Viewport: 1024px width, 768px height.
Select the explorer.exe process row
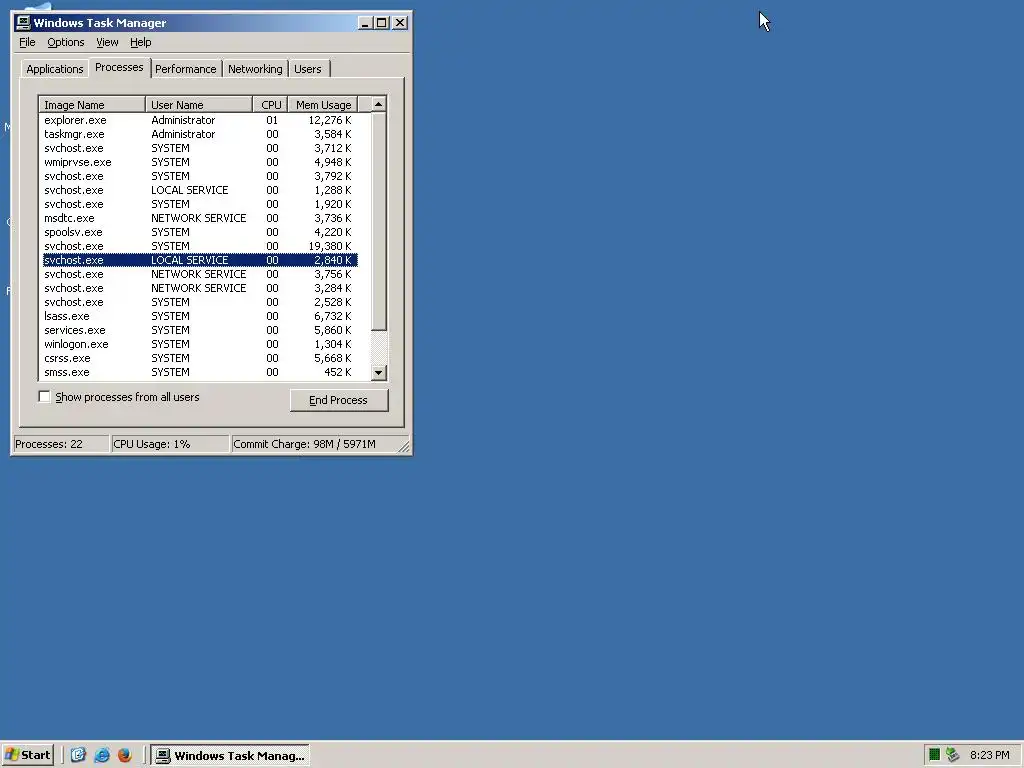[200, 120]
